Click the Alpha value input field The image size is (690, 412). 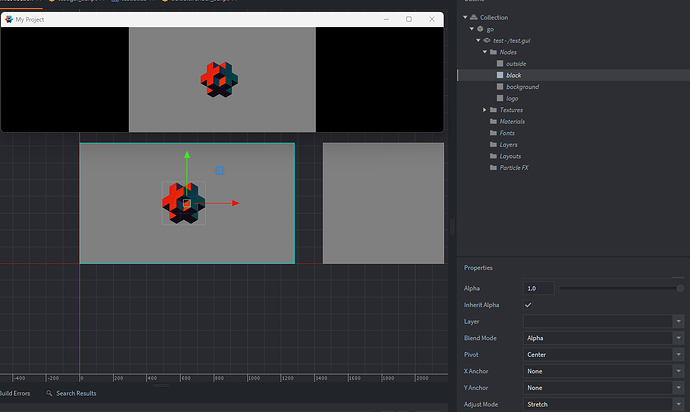click(538, 288)
